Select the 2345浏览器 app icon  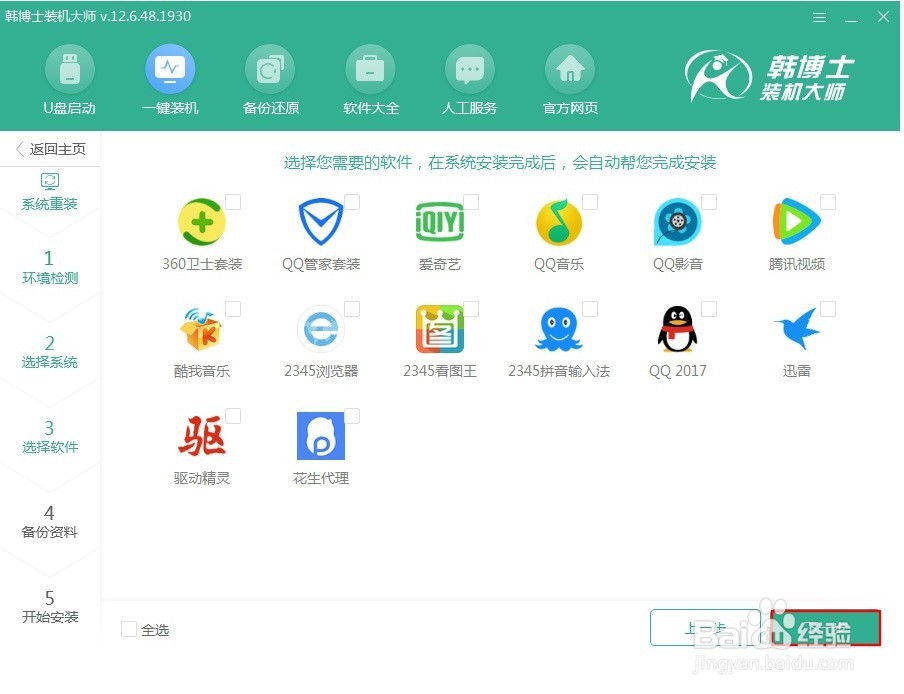coord(321,330)
